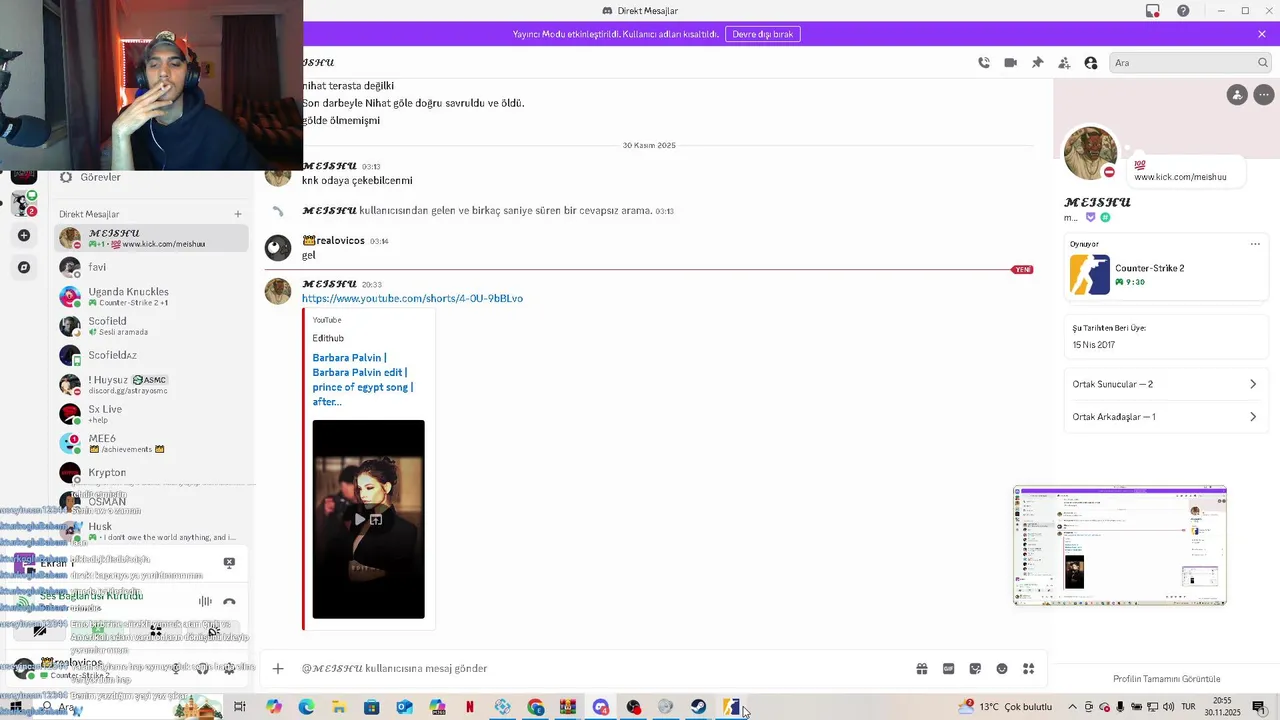This screenshot has width=1280, height=720.
Task: Open the GIF picker
Action: tap(948, 669)
